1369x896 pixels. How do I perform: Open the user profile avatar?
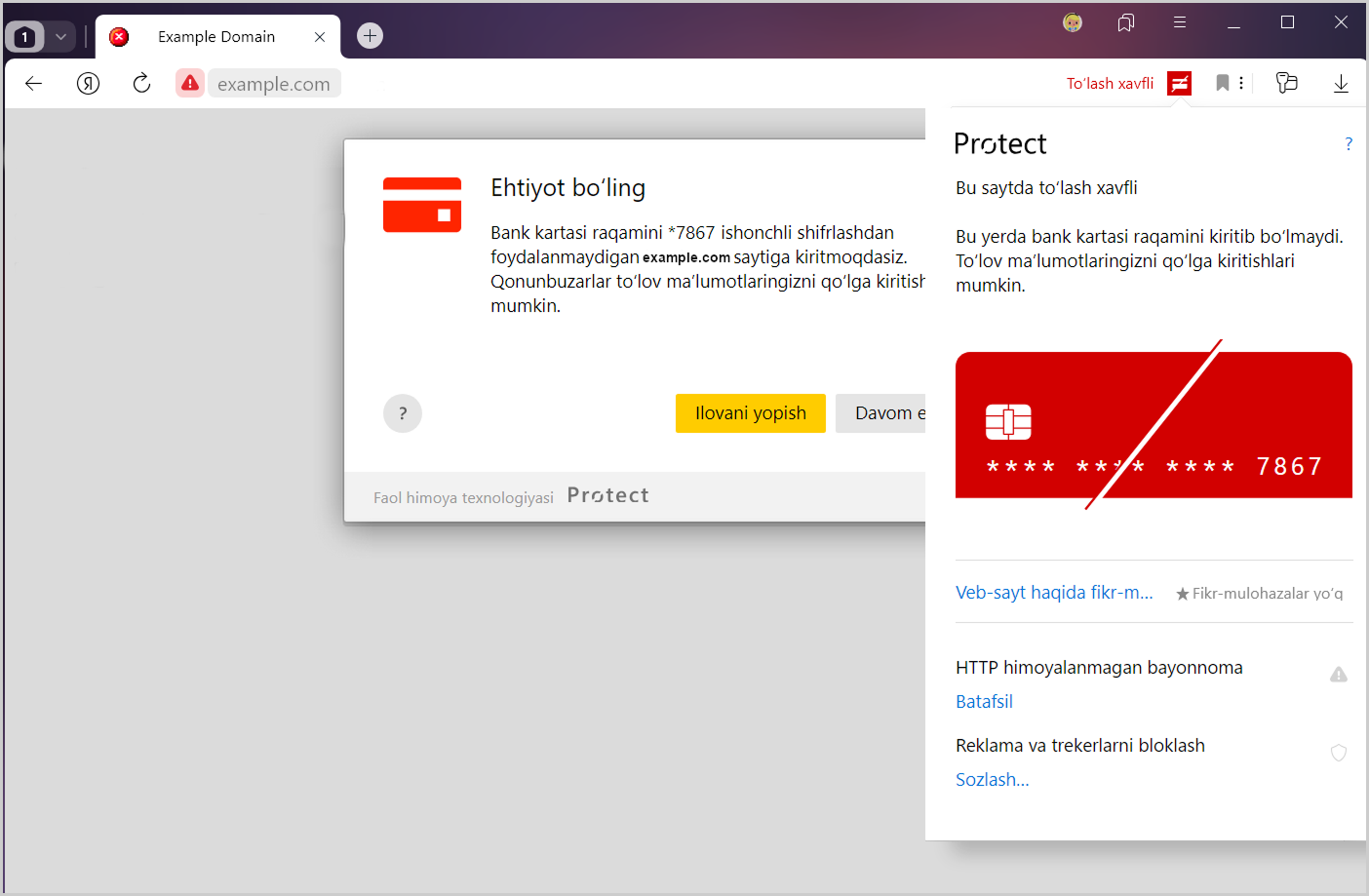pos(1073,22)
